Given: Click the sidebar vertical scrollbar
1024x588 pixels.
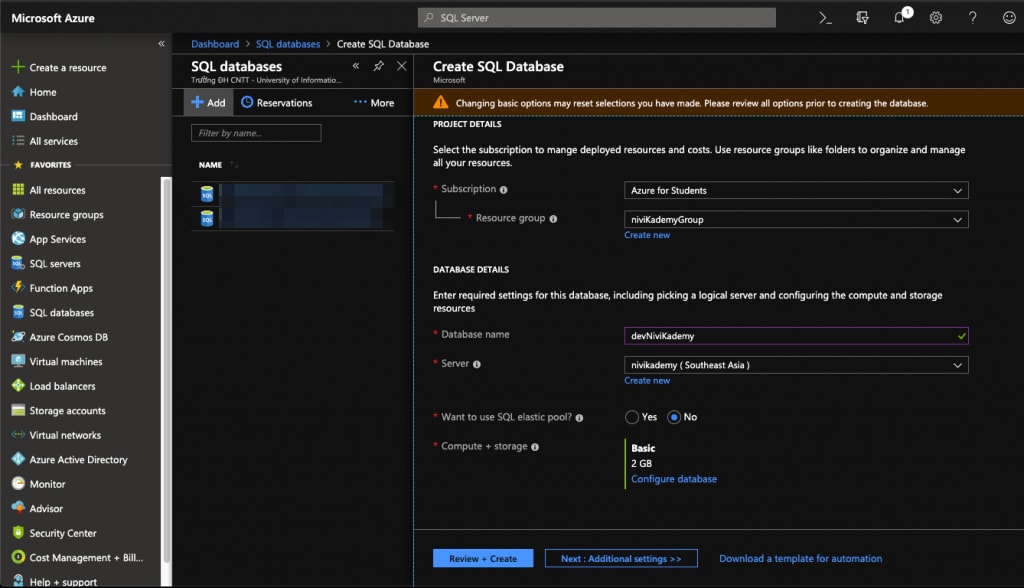Looking at the screenshot, I should (167, 369).
